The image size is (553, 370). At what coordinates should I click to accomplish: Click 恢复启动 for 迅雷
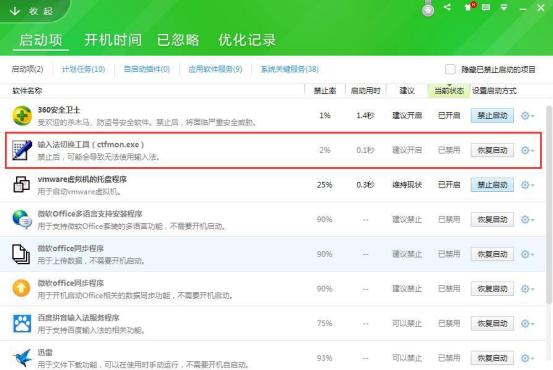point(492,358)
